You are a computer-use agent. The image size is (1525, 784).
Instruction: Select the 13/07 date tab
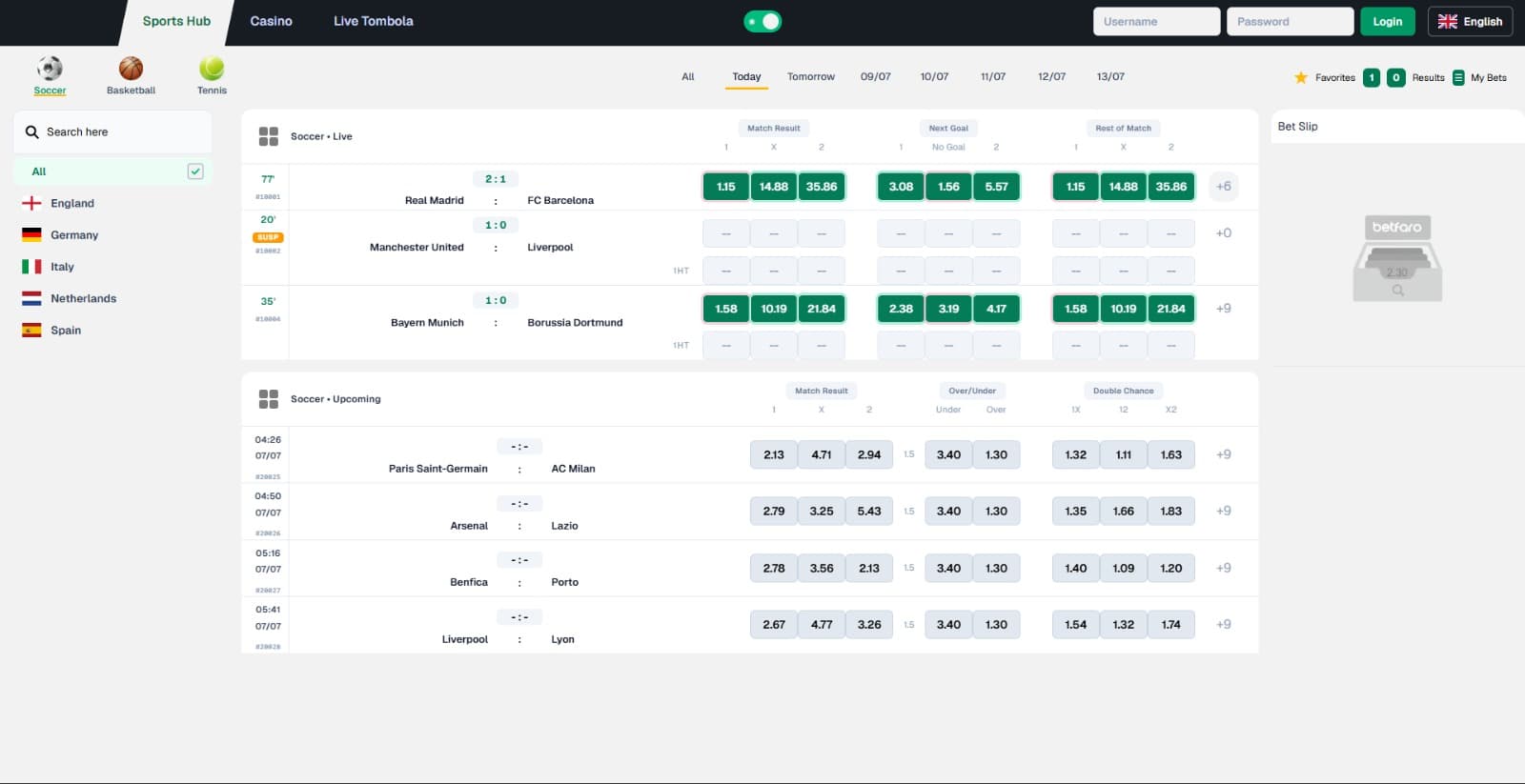1110,77
